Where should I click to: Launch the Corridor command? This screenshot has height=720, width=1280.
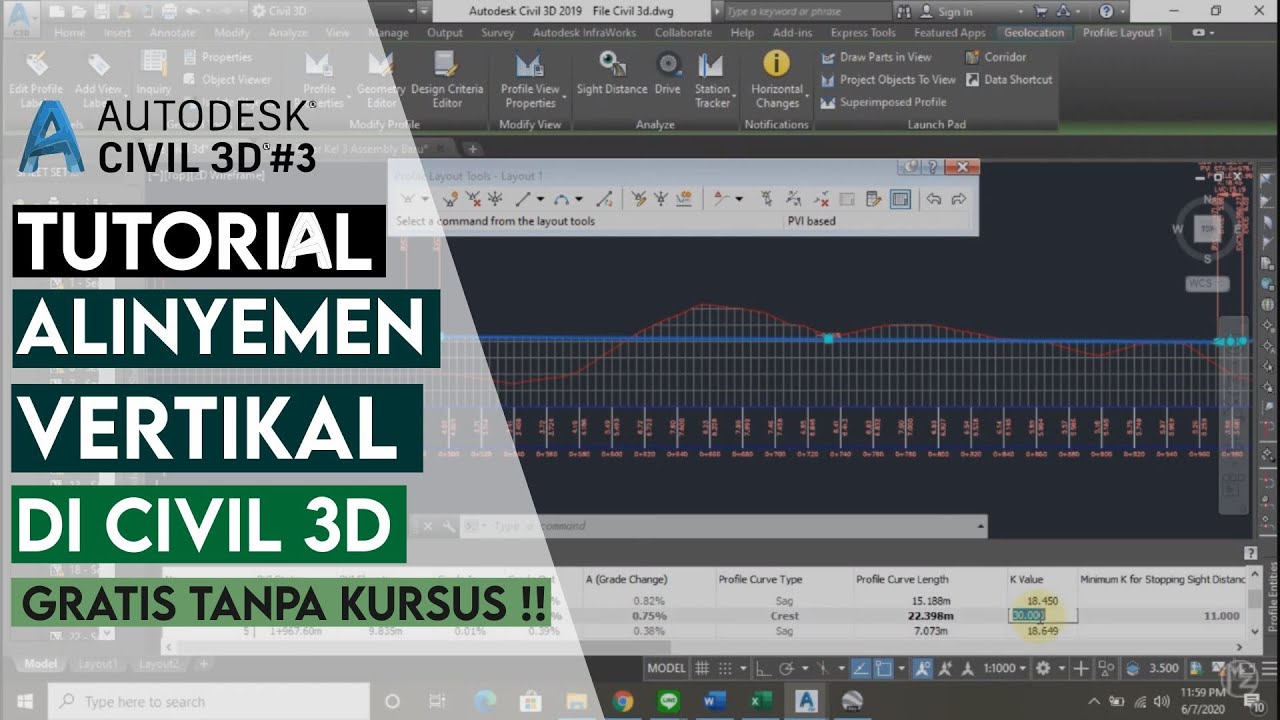995,57
